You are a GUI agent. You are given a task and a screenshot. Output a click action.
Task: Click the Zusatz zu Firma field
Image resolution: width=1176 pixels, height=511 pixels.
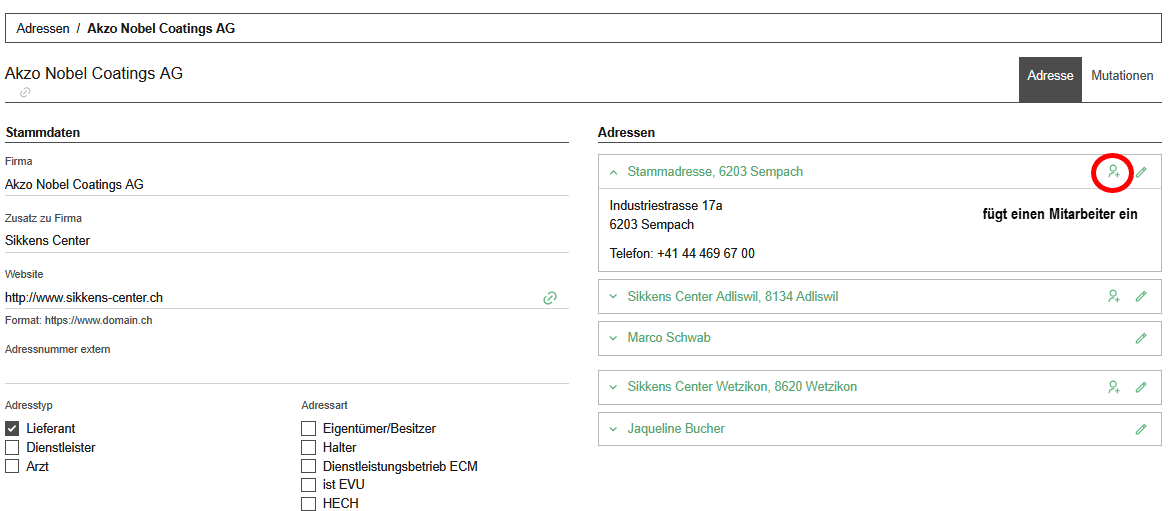coord(286,241)
